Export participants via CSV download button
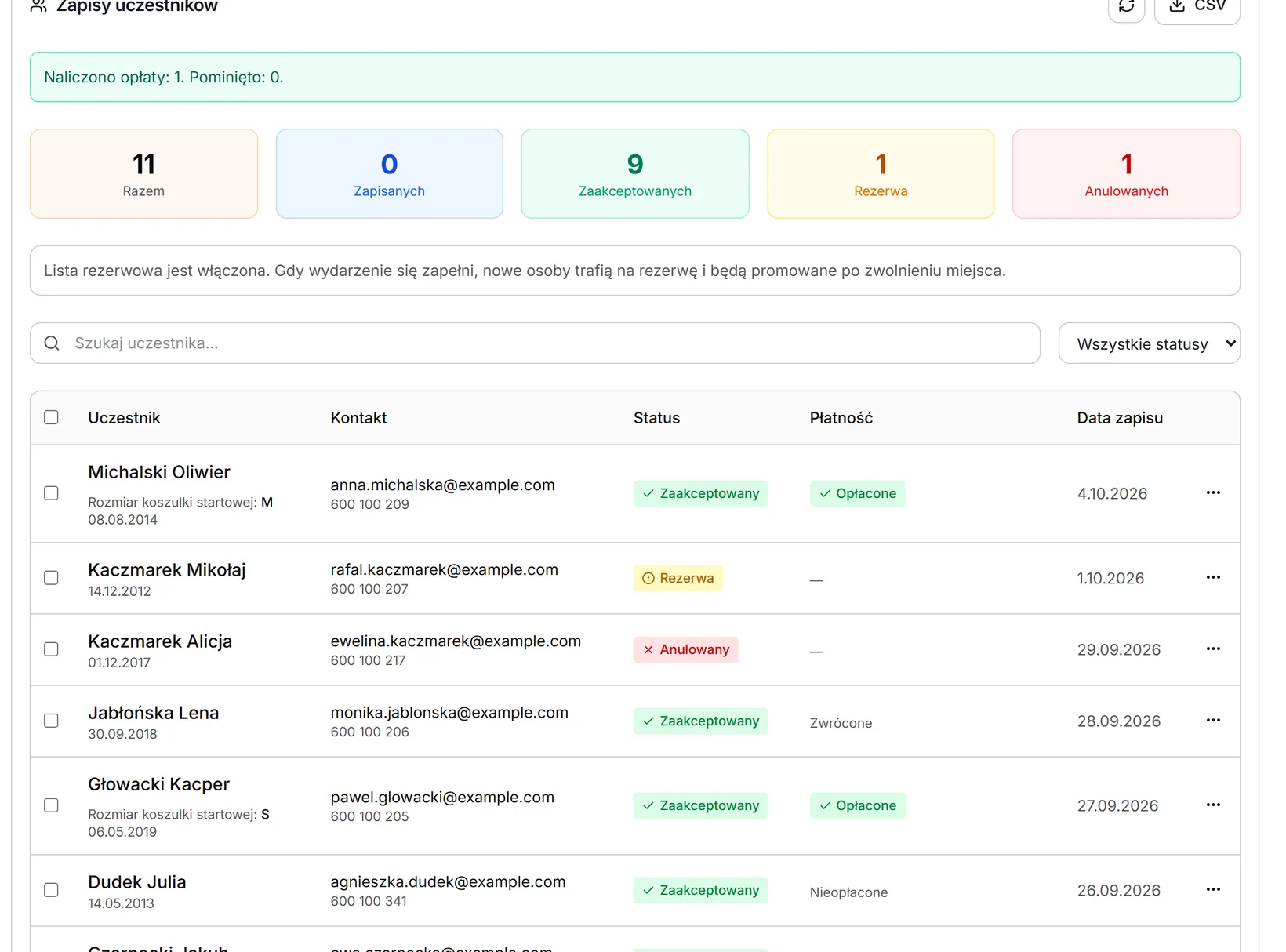The width and height of the screenshot is (1286, 952). pyautogui.click(x=1197, y=8)
